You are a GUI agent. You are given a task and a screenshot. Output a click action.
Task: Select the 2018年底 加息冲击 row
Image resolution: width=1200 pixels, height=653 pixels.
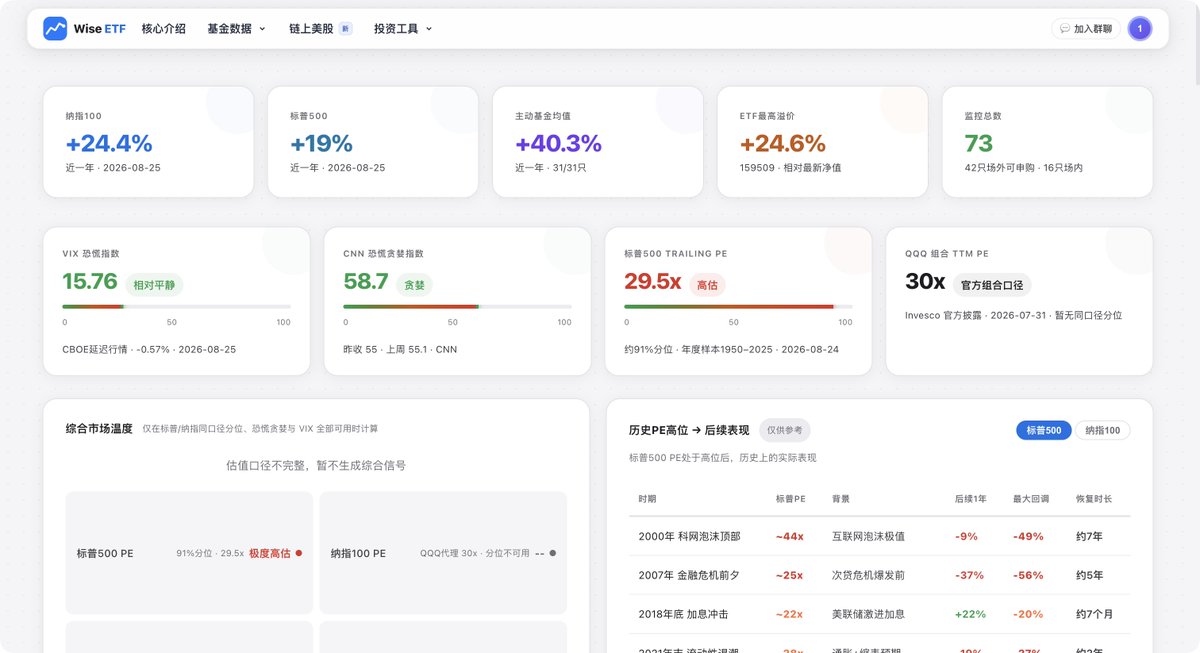(x=880, y=614)
